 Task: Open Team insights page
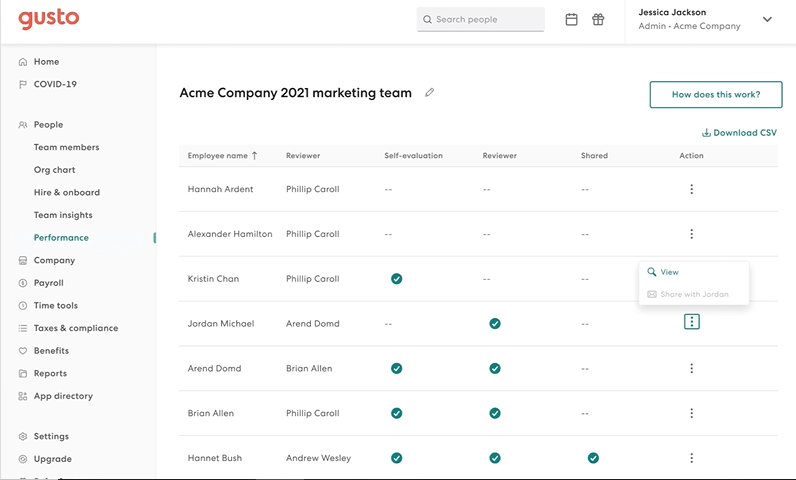click(x=63, y=215)
